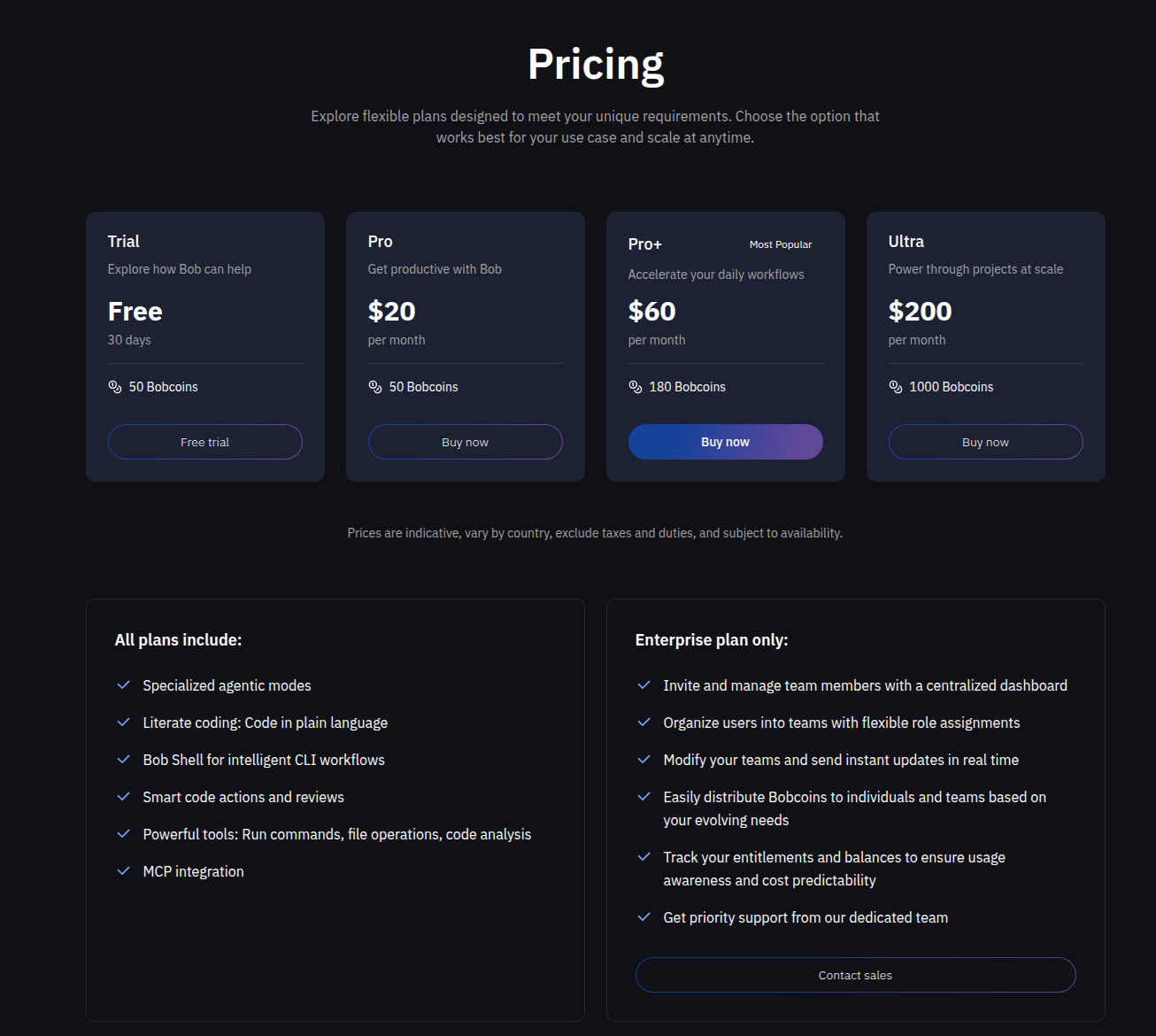
Task: Click the $60 price on Pro+ card
Action: coord(652,311)
